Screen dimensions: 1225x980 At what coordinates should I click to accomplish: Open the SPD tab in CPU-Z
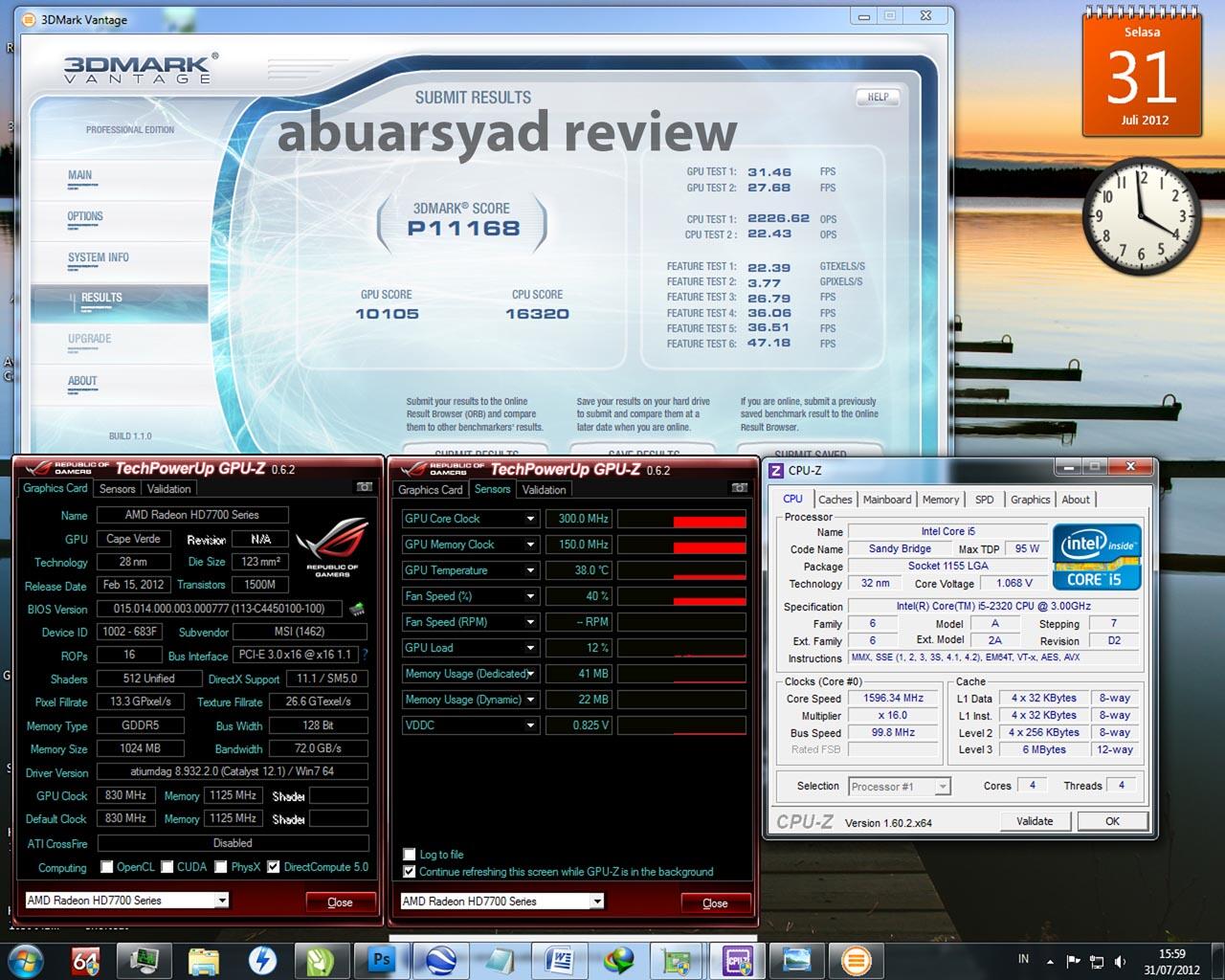pyautogui.click(x=984, y=500)
